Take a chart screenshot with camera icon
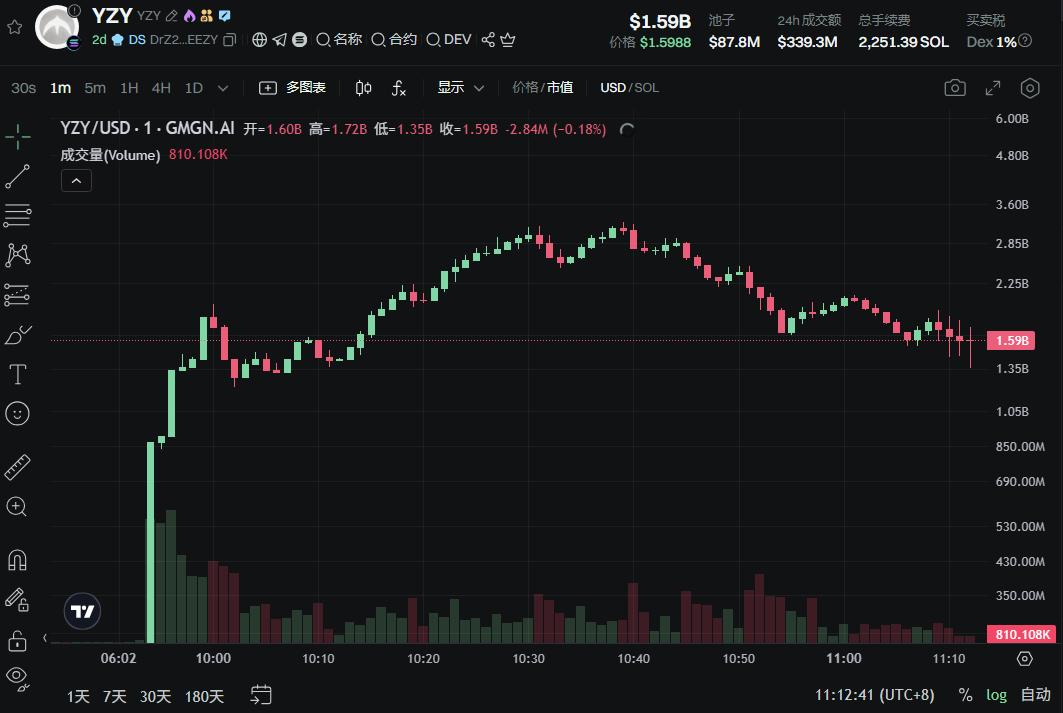 tap(954, 88)
